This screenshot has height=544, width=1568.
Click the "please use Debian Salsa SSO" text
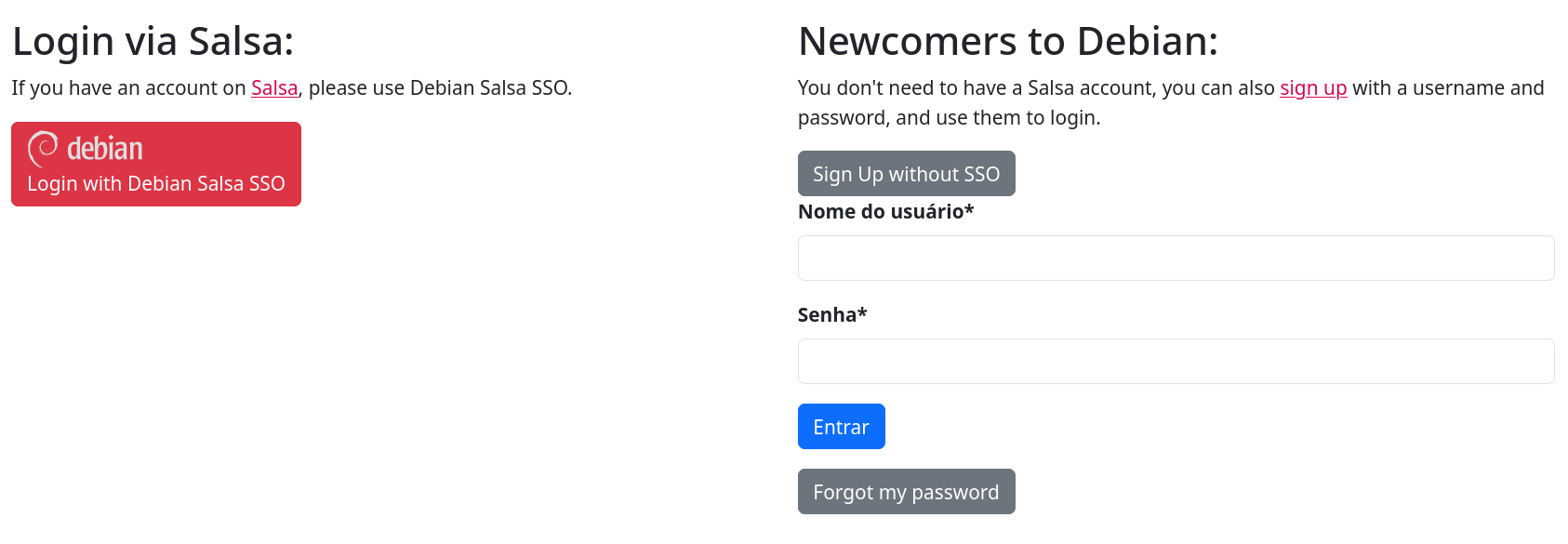point(438,88)
